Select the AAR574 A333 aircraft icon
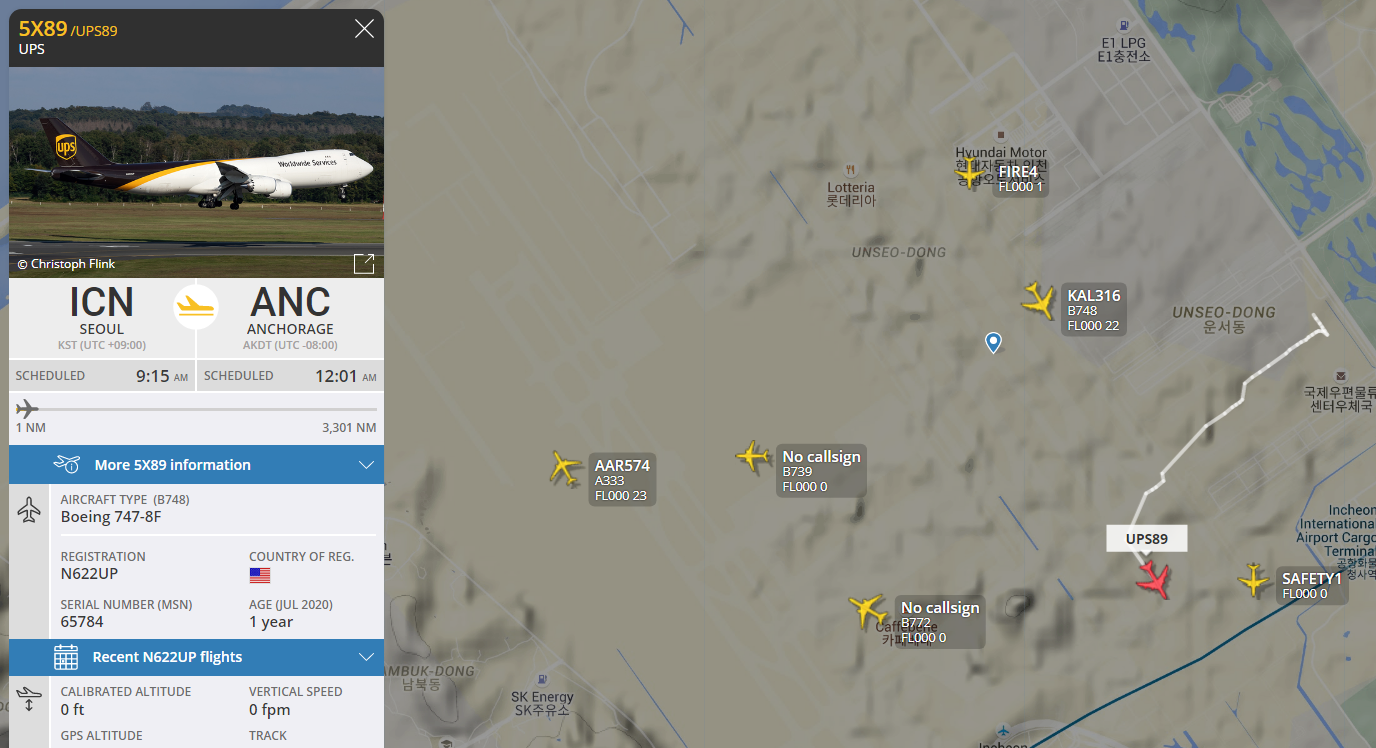 point(566,468)
